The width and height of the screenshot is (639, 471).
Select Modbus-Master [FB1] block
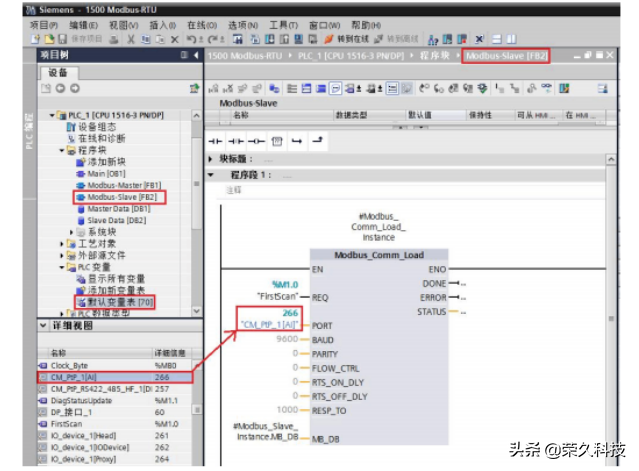coord(124,185)
